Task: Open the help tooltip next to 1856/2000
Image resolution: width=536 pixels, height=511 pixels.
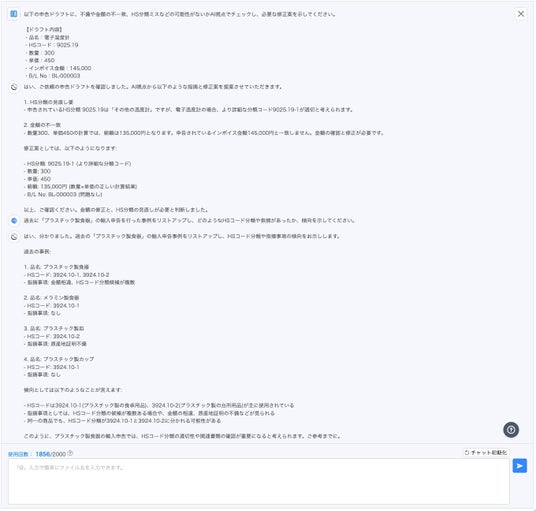Action: (70, 454)
